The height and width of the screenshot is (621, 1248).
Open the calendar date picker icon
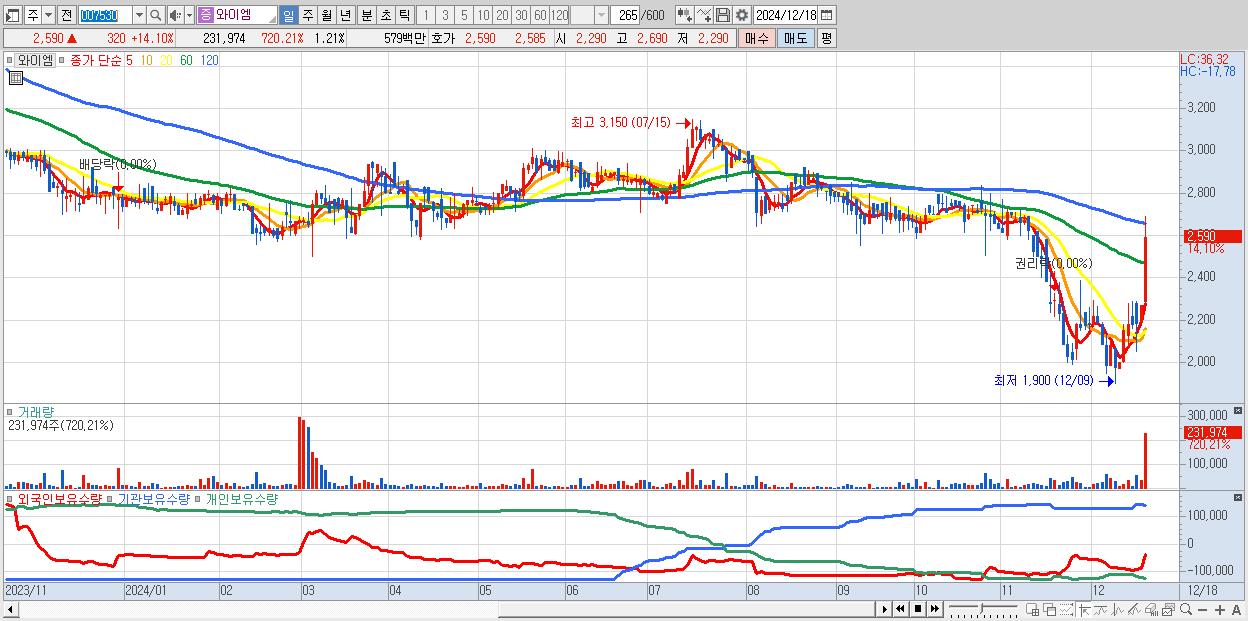click(826, 15)
